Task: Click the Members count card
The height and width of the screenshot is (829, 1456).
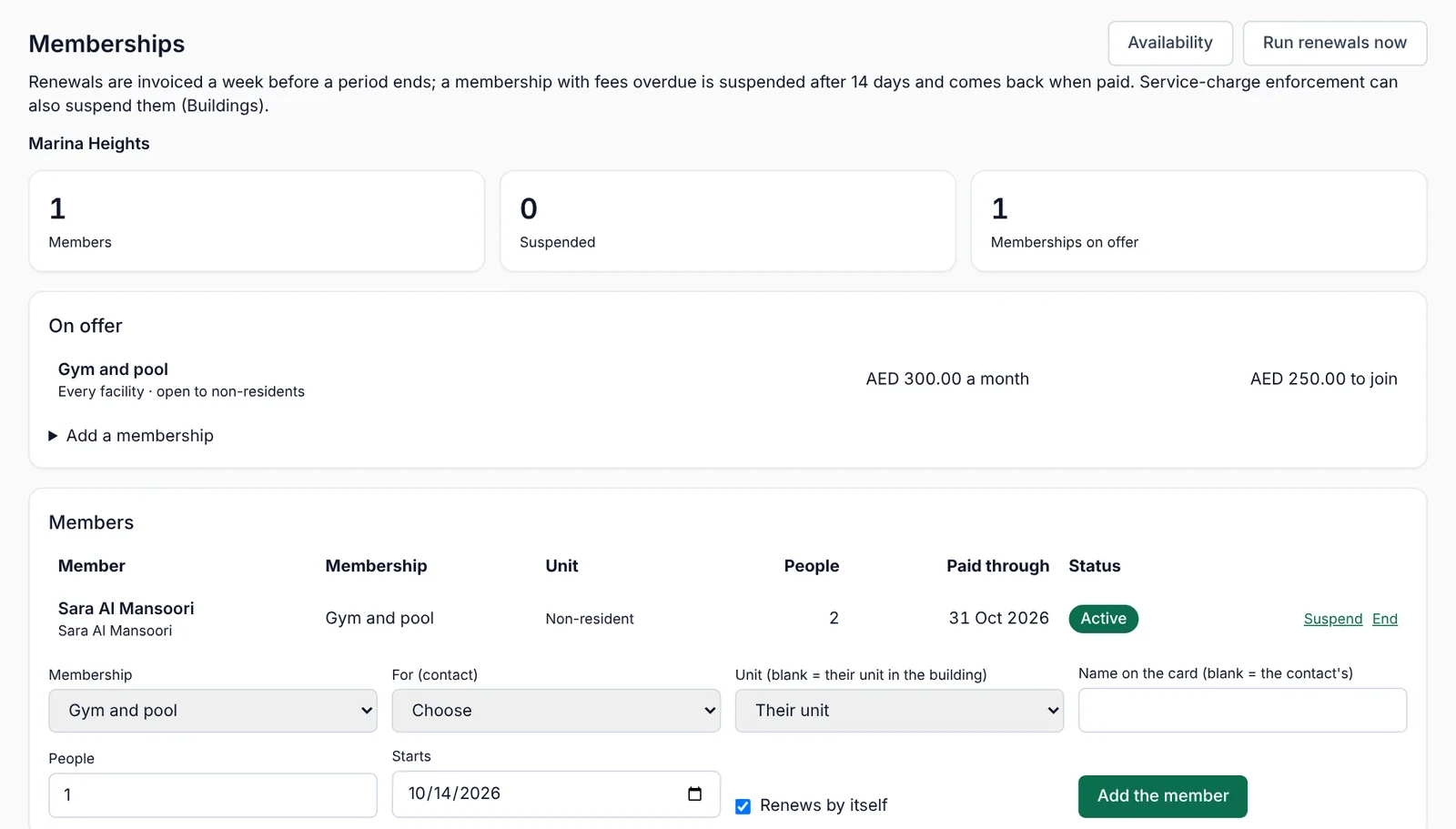Action: (x=257, y=221)
